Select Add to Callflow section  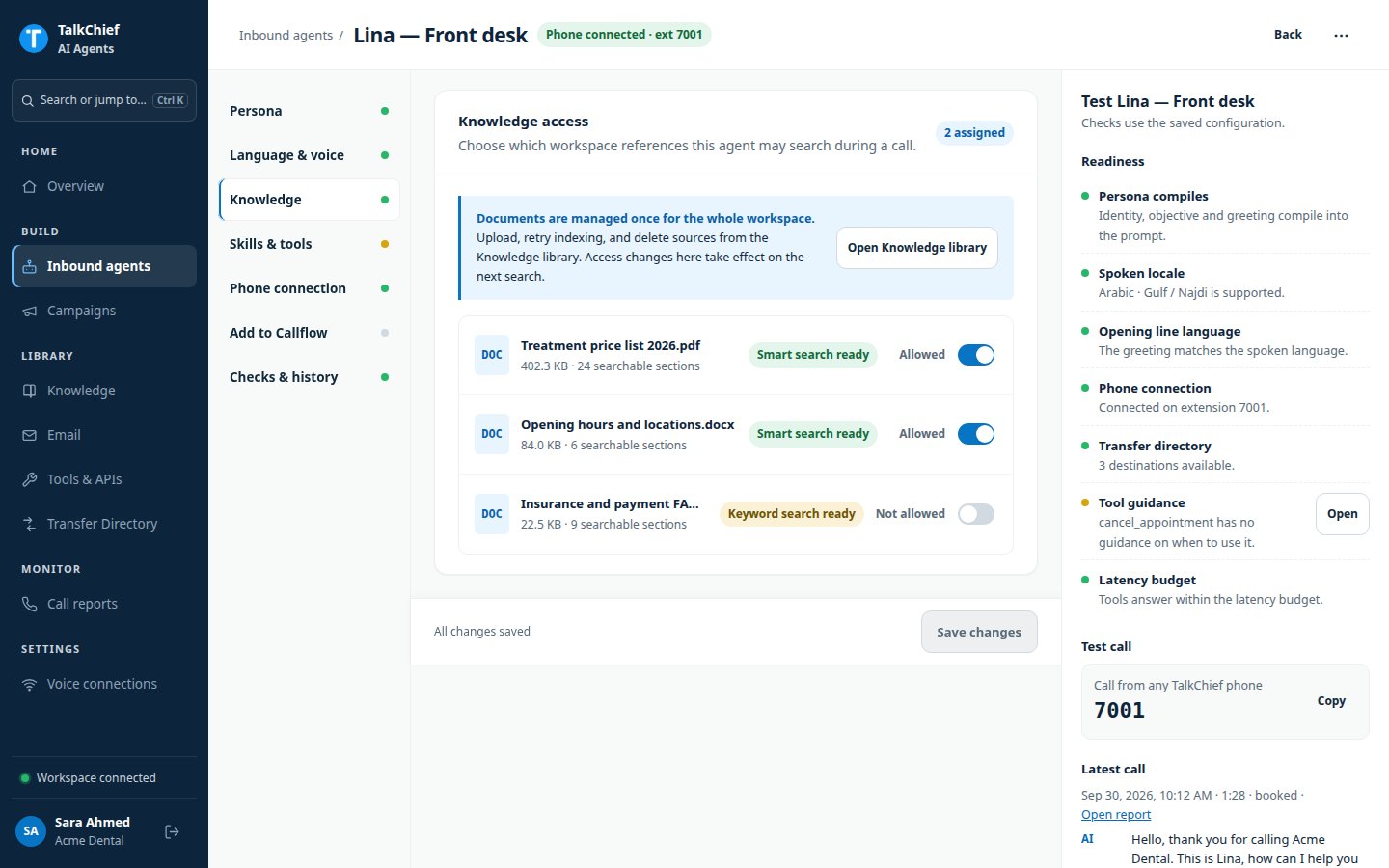310,333
